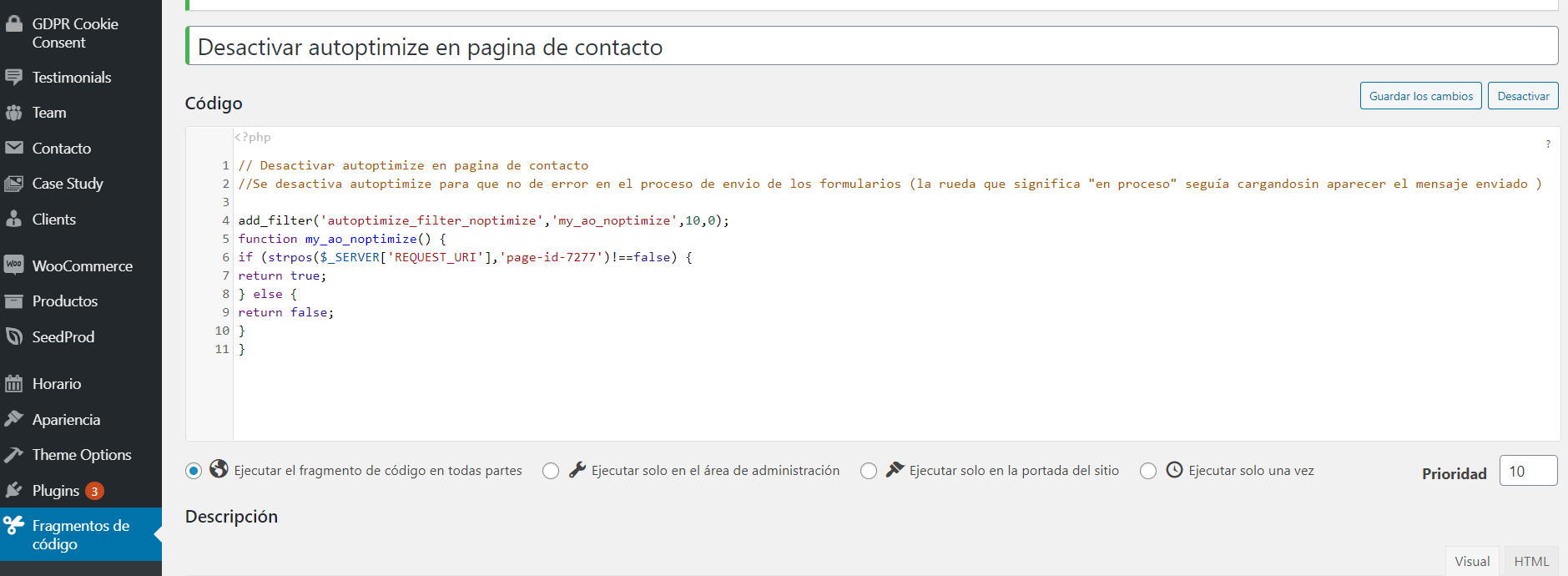Screen dimensions: 1568x576
Task: Open the Testimonials admin menu
Action: coord(81,78)
